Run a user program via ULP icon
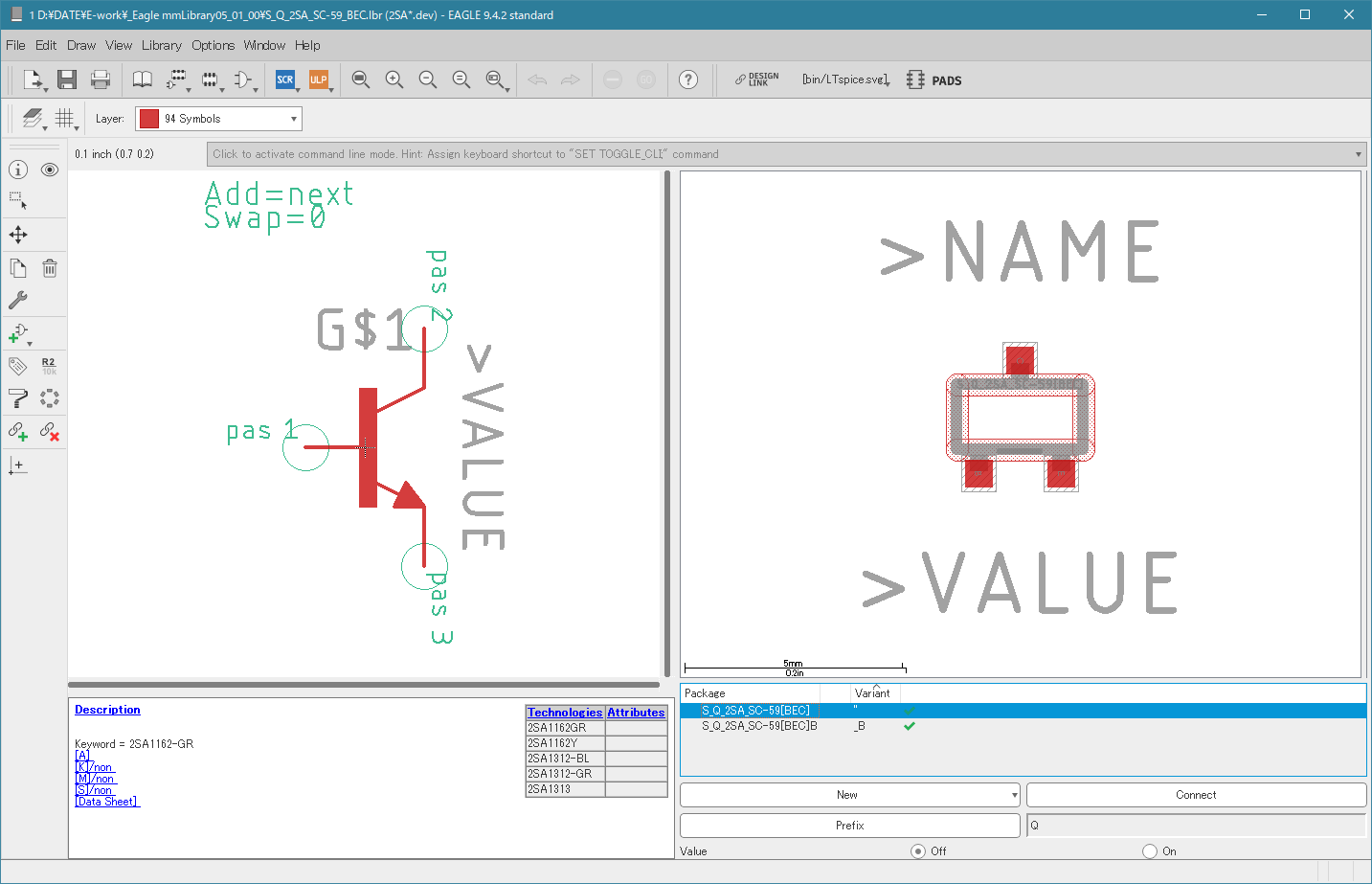This screenshot has height=884, width=1372. [318, 79]
